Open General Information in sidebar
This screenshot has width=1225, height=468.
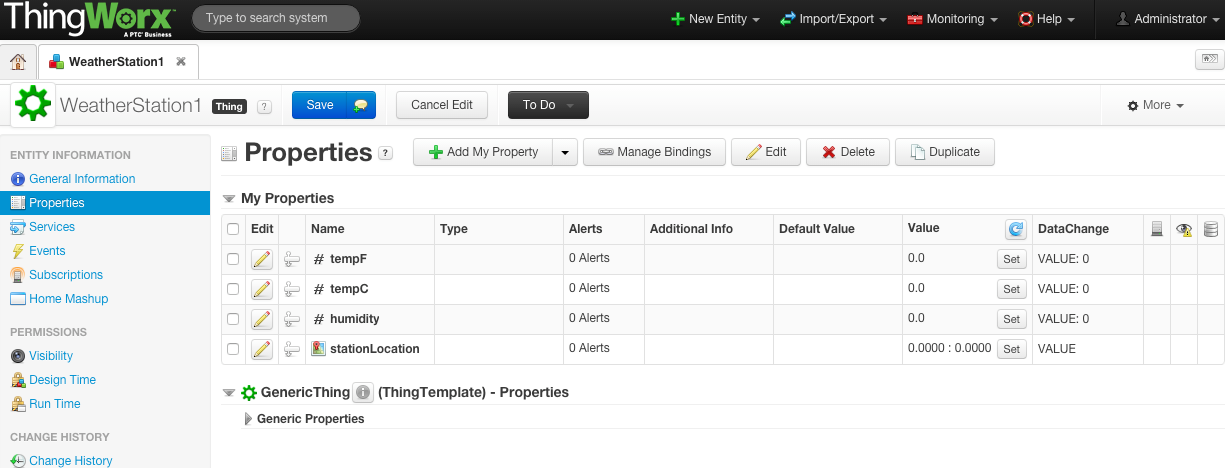pyautogui.click(x=82, y=179)
